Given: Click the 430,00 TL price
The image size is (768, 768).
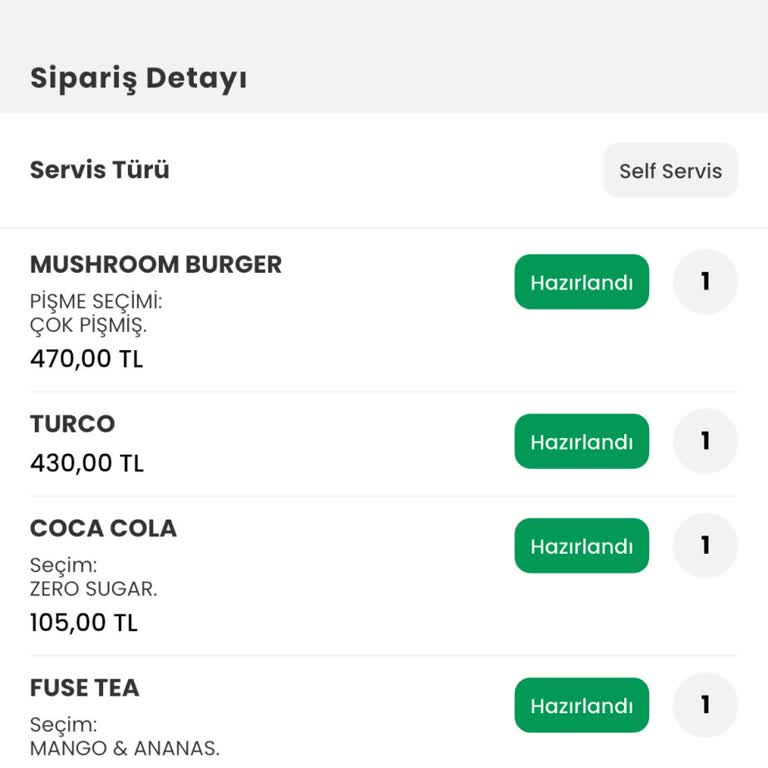Looking at the screenshot, I should click(87, 463).
